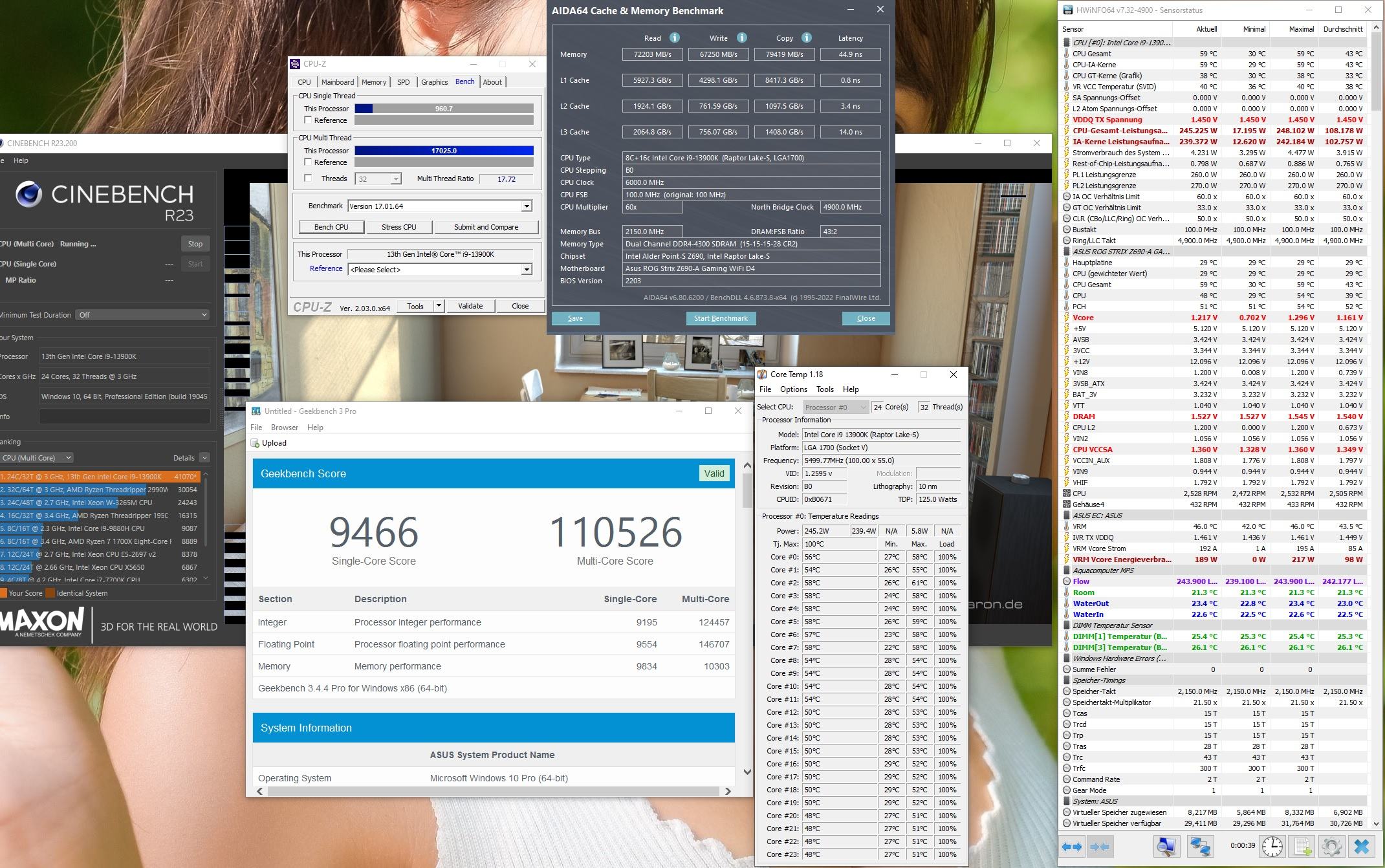Open CPU-Z Reference Please Select dropdown
Image resolution: width=1385 pixels, height=868 pixels.
[x=527, y=270]
